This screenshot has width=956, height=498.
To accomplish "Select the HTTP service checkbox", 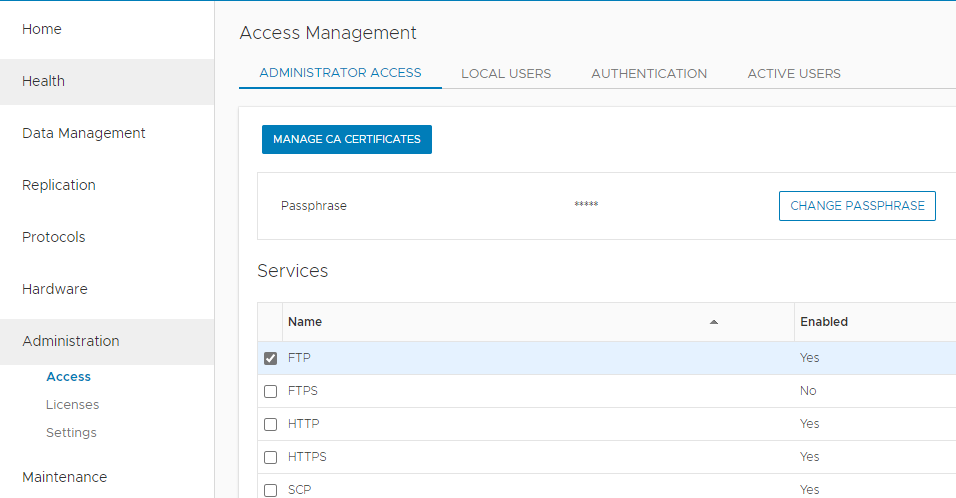I will [x=270, y=424].
